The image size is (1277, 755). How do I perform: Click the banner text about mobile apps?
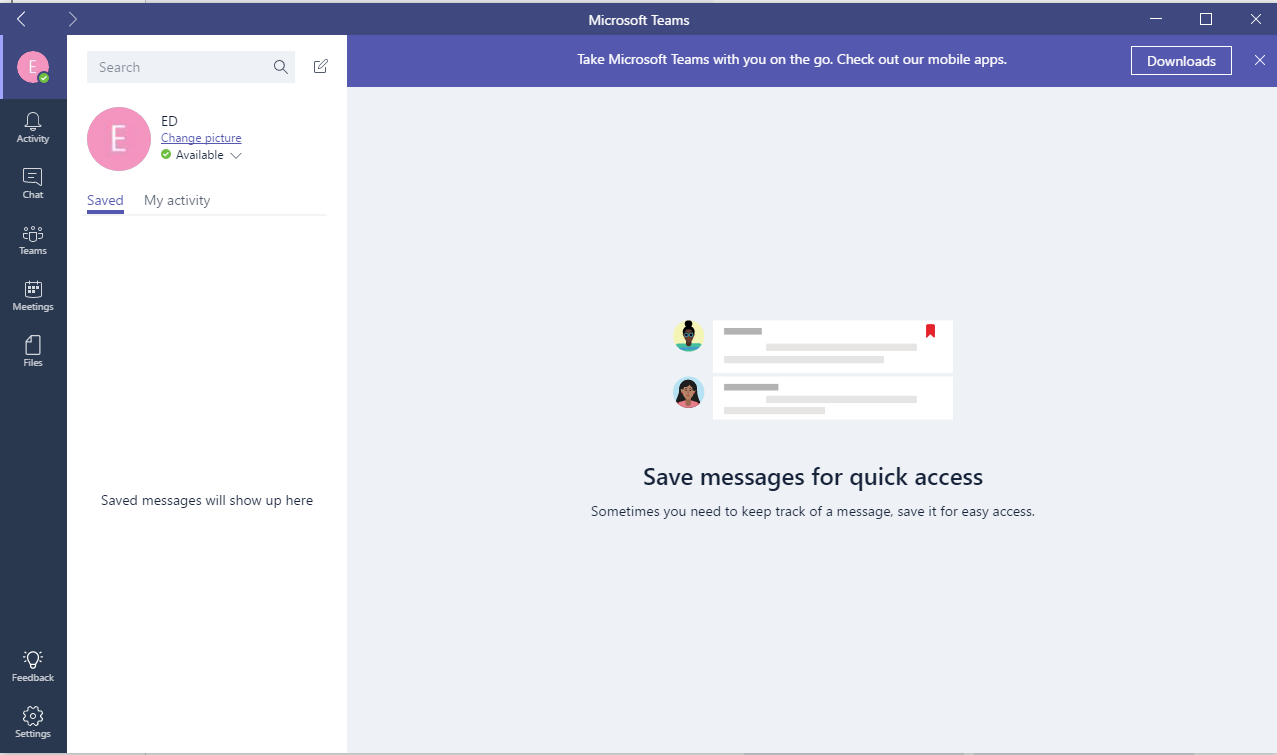pos(792,59)
